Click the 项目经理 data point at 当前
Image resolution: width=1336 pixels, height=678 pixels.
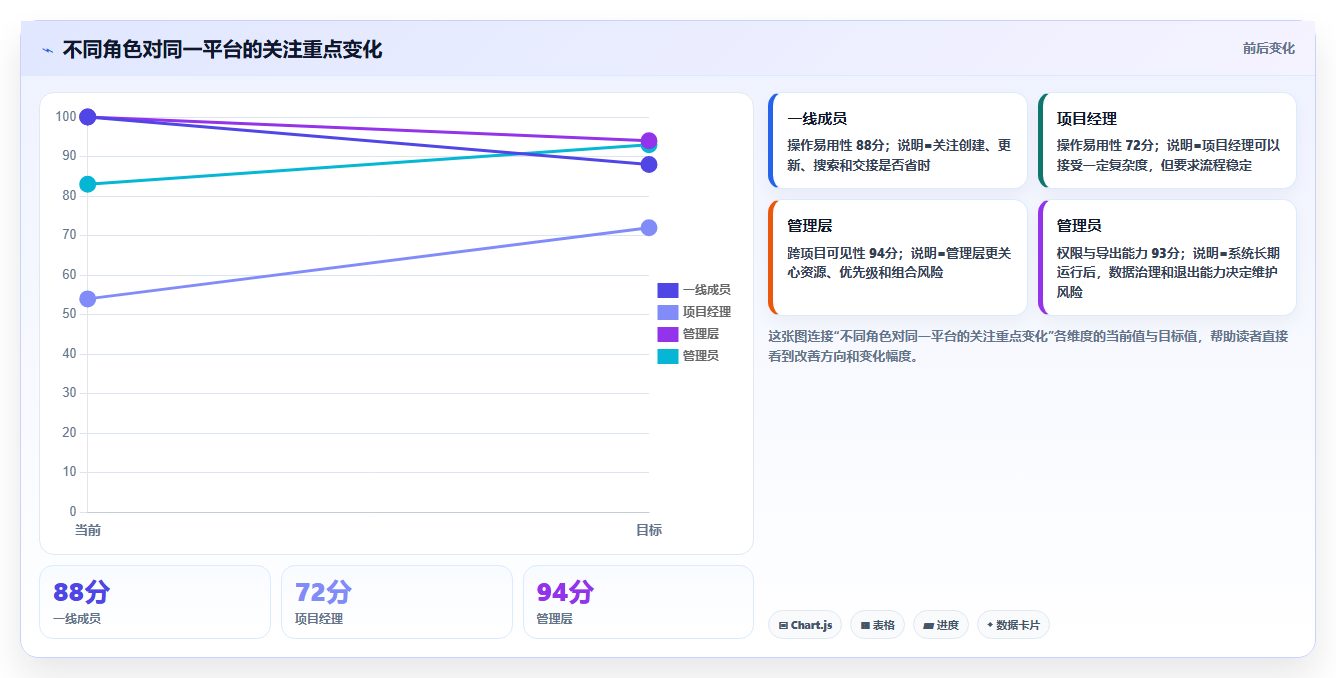[x=88, y=299]
